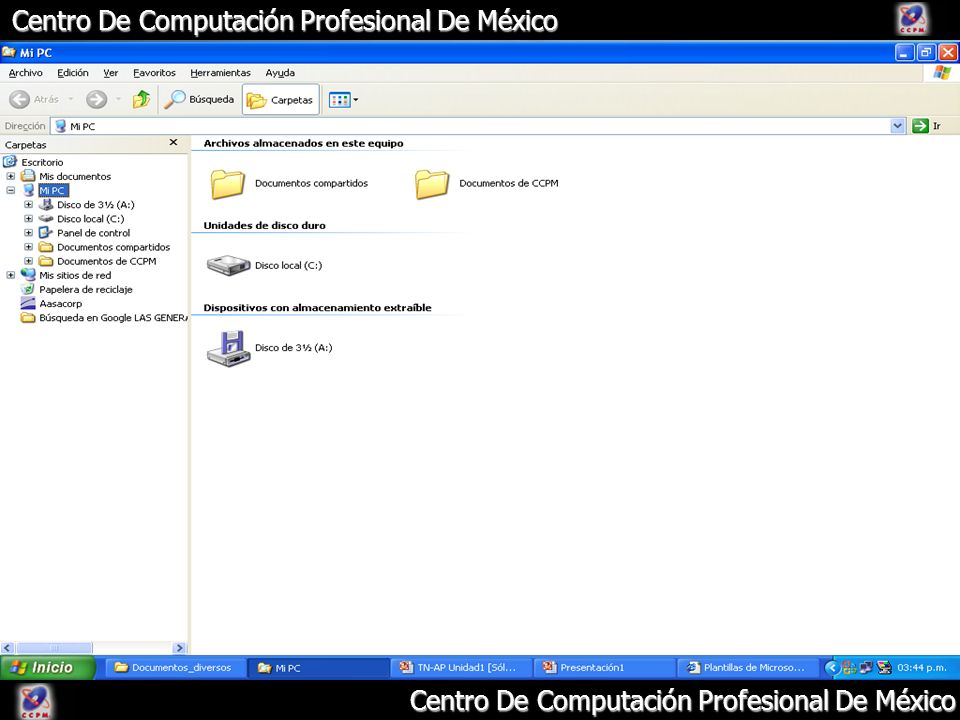The width and height of the screenshot is (960, 720).
Task: Minimize the Mi PC window
Action: point(904,53)
